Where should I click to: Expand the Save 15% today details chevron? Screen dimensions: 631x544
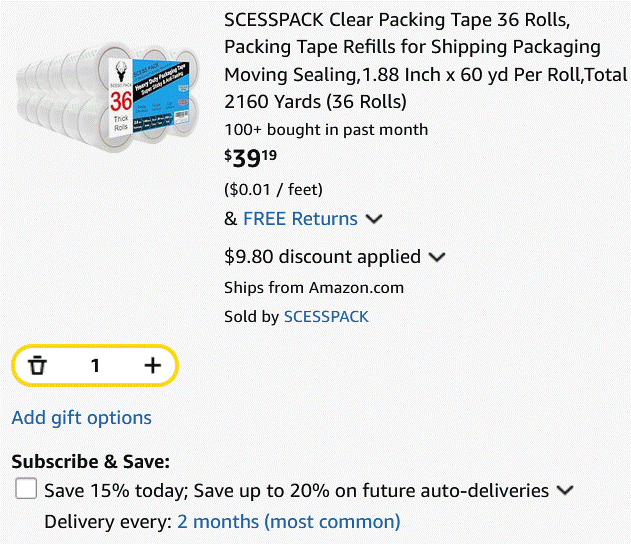565,490
